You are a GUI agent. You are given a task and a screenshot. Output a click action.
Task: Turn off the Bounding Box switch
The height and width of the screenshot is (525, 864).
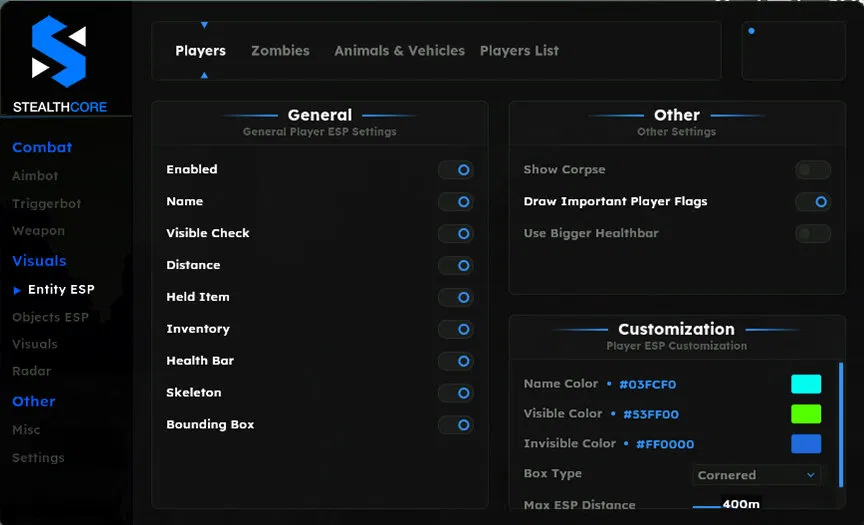tap(456, 425)
